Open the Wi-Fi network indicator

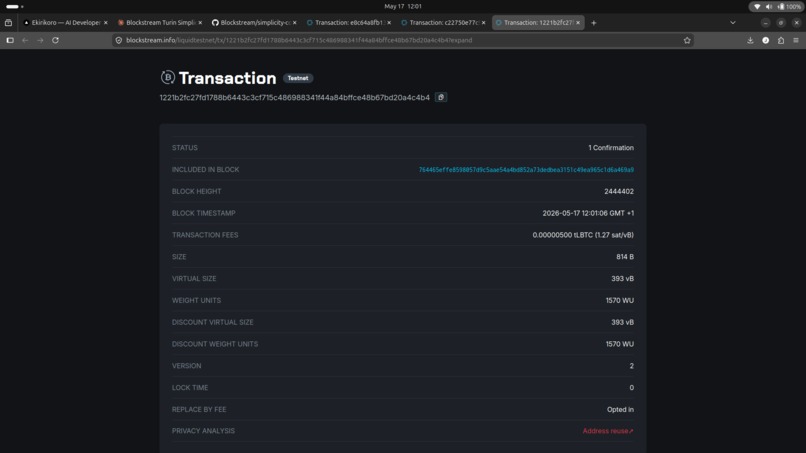coord(757,7)
